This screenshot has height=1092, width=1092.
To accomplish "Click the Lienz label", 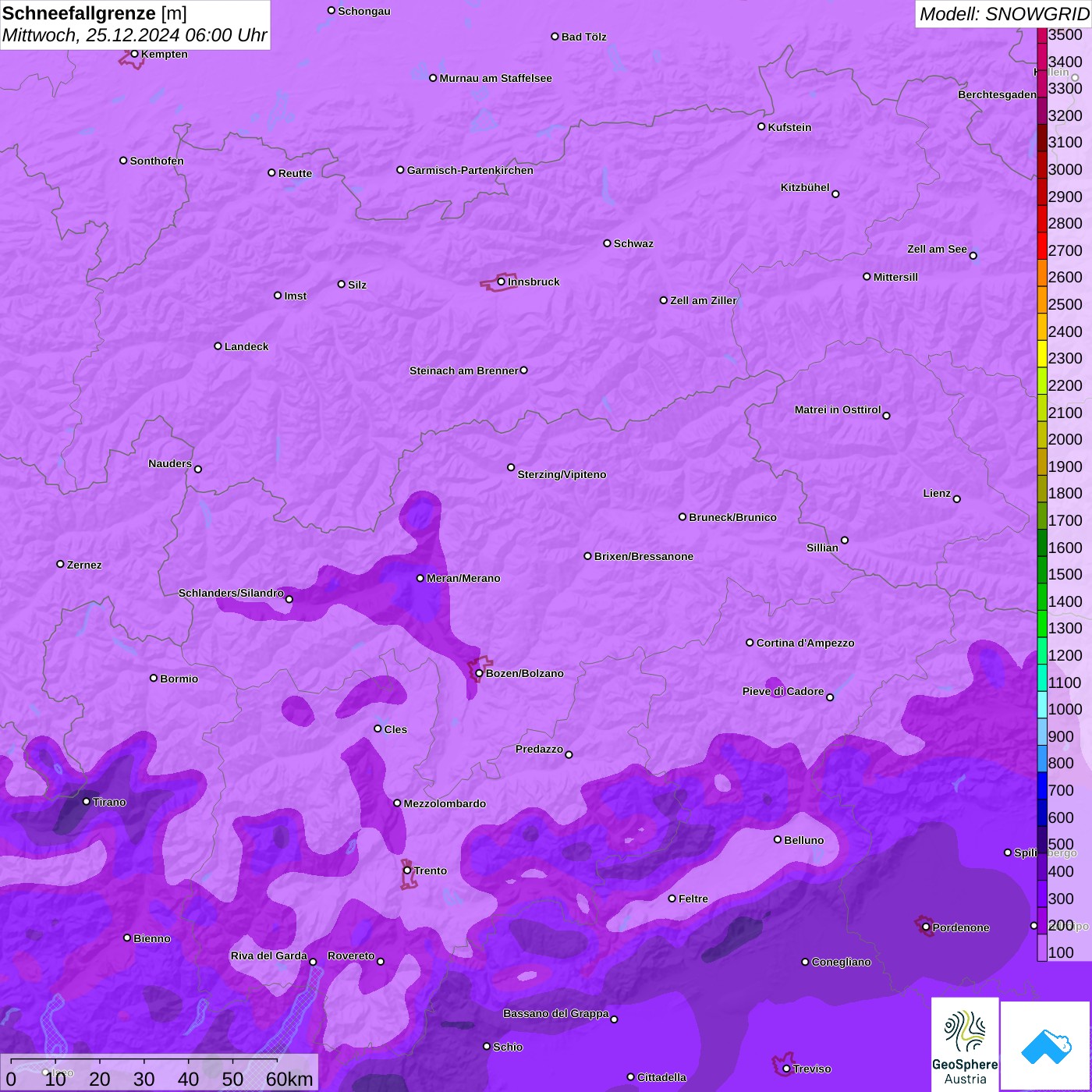I will 937,493.
